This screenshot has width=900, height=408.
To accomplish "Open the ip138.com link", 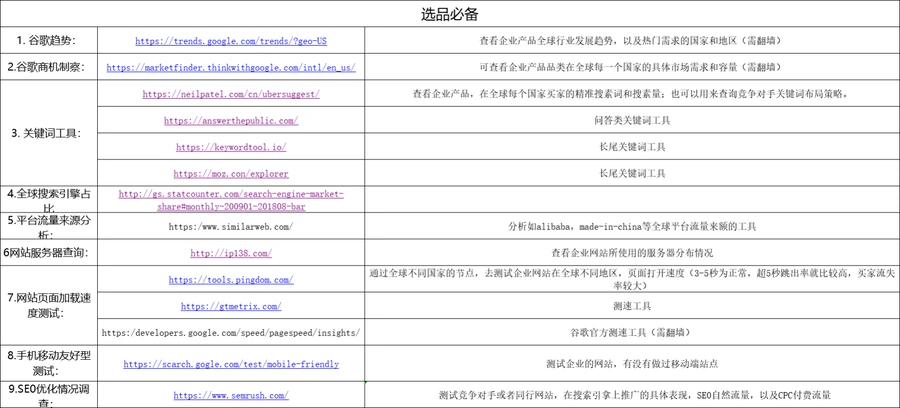I will [231, 252].
